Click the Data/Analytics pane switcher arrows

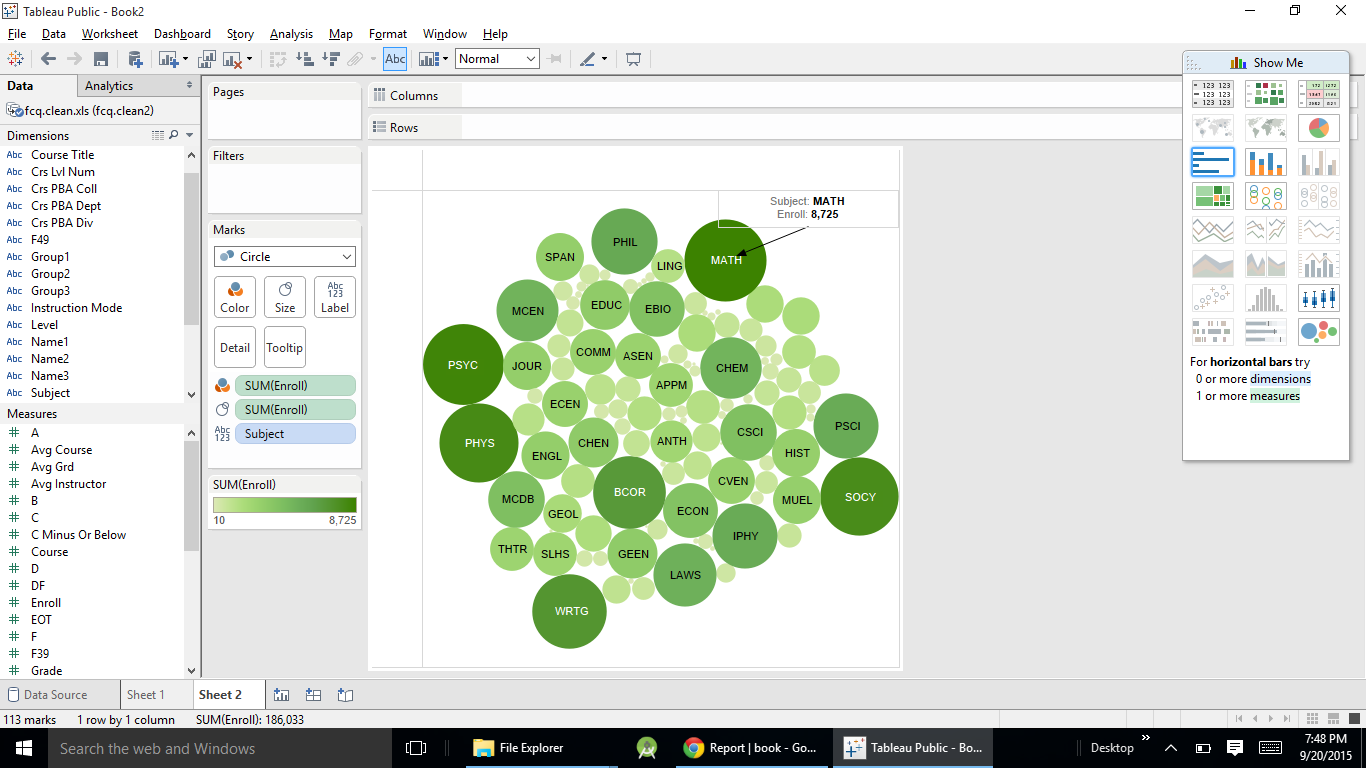tap(190, 86)
